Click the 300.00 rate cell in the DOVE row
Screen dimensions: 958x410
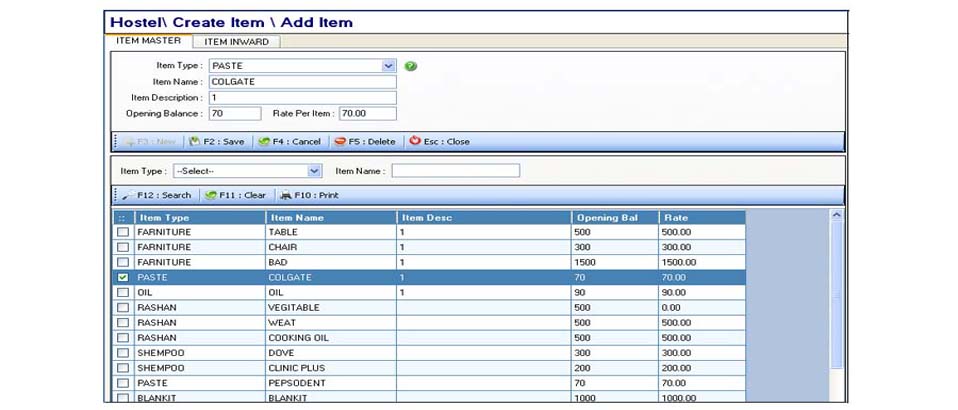pos(702,353)
